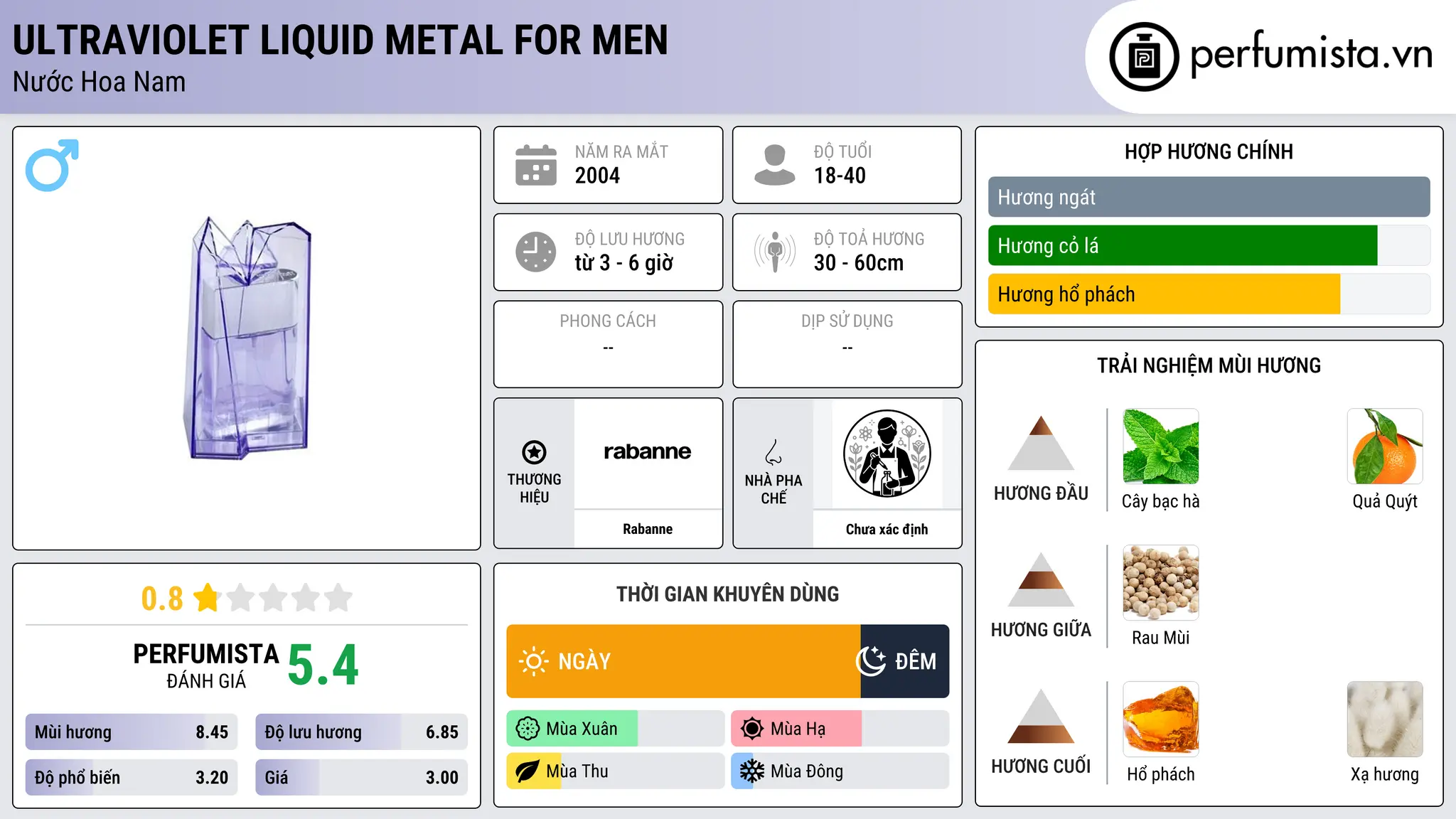Click the Perfumista rating value 5.4
Image resolution: width=1456 pixels, height=819 pixels.
[x=323, y=665]
